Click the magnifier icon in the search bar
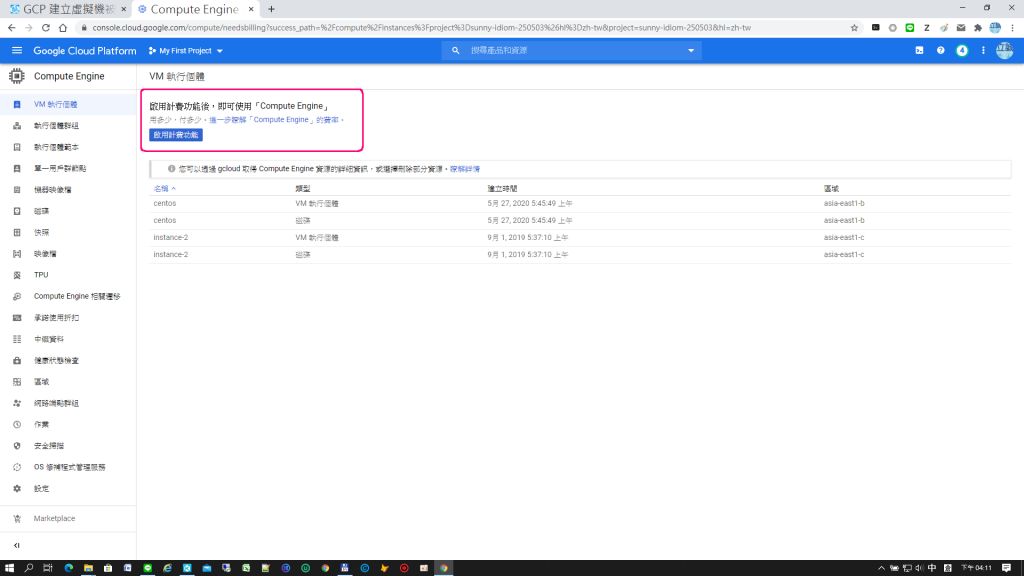The height and width of the screenshot is (576, 1024). (x=455, y=50)
